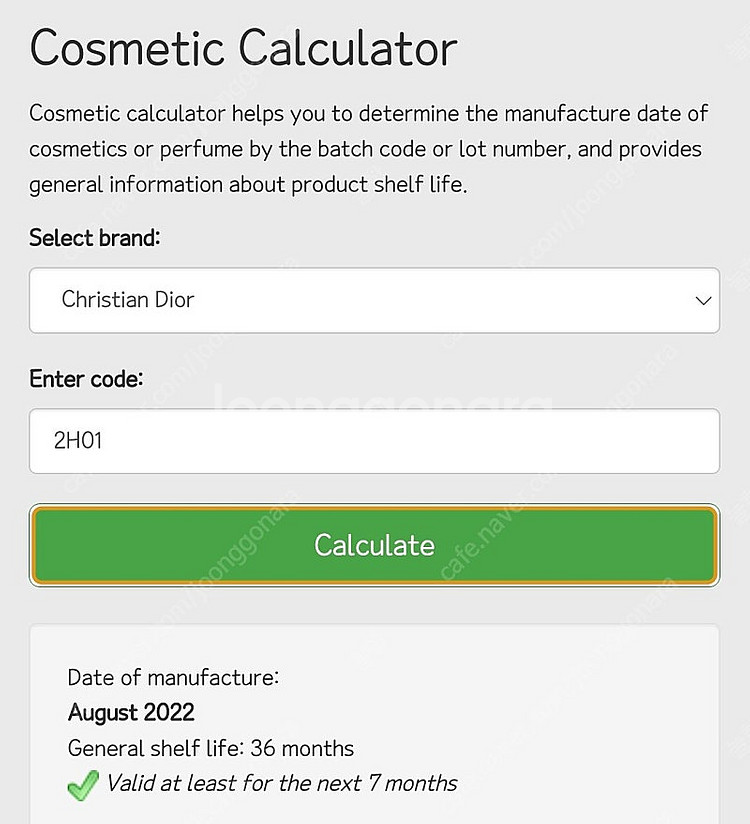
Task: Click the '36 months' shelf life value
Action: pos(302,748)
